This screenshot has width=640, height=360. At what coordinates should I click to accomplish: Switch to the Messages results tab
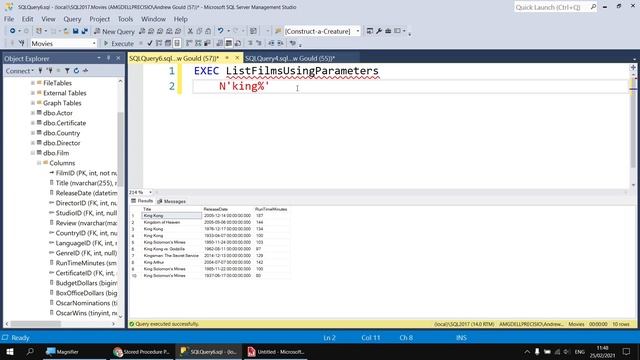[x=171, y=201]
